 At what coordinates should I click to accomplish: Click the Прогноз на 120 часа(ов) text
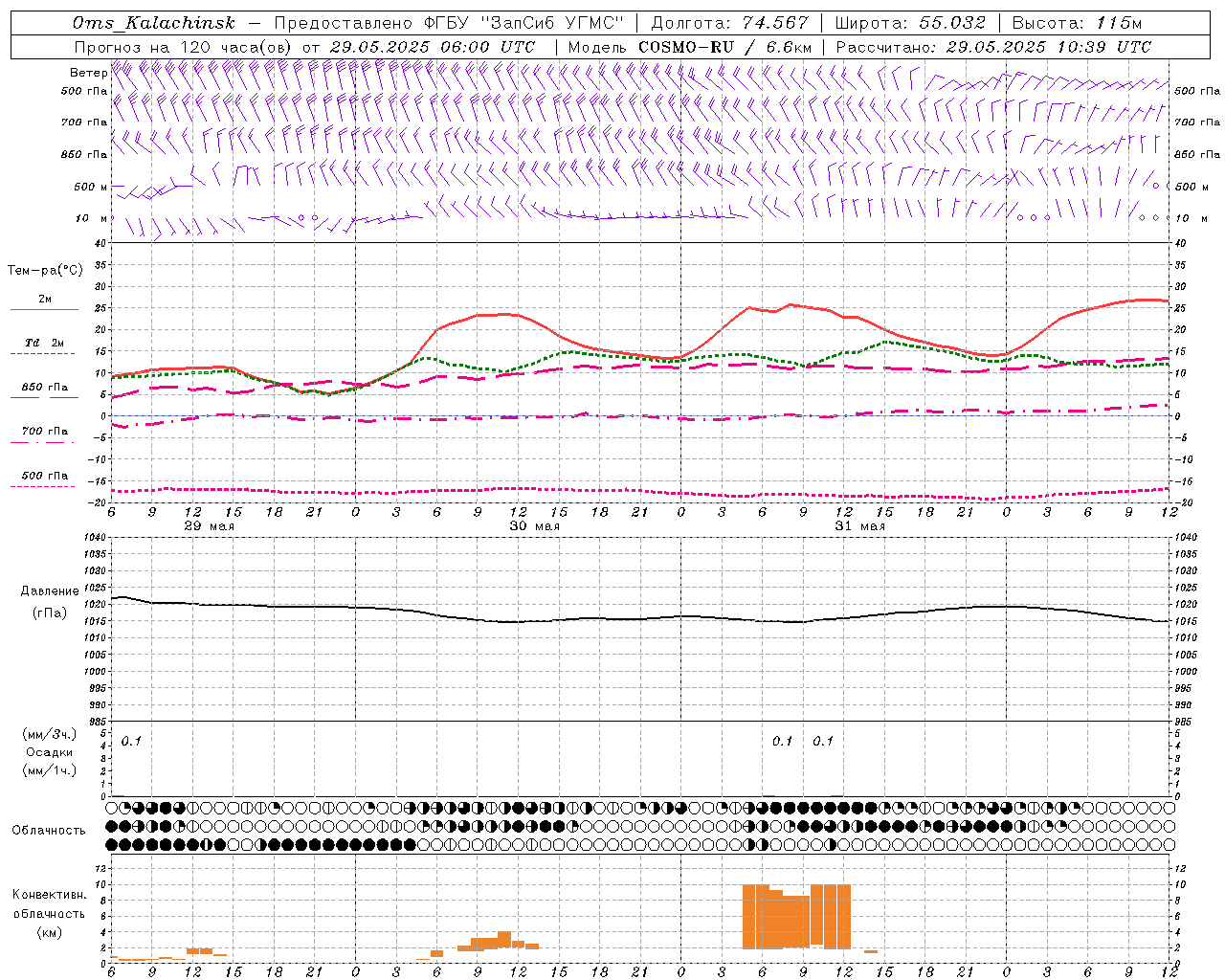184,47
